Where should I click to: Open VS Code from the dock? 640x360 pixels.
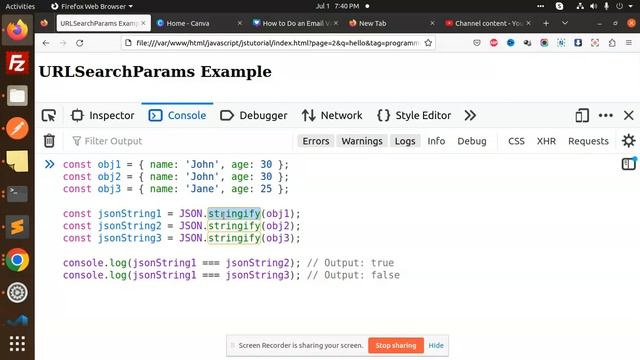[x=17, y=320]
